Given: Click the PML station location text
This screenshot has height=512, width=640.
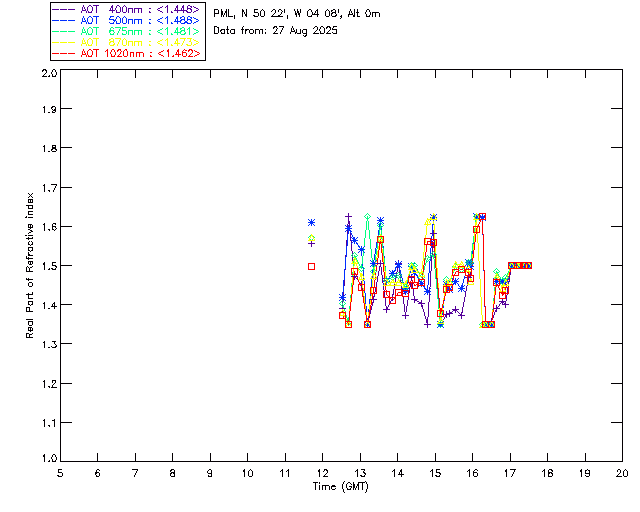Looking at the screenshot, I should pyautogui.click(x=297, y=13).
